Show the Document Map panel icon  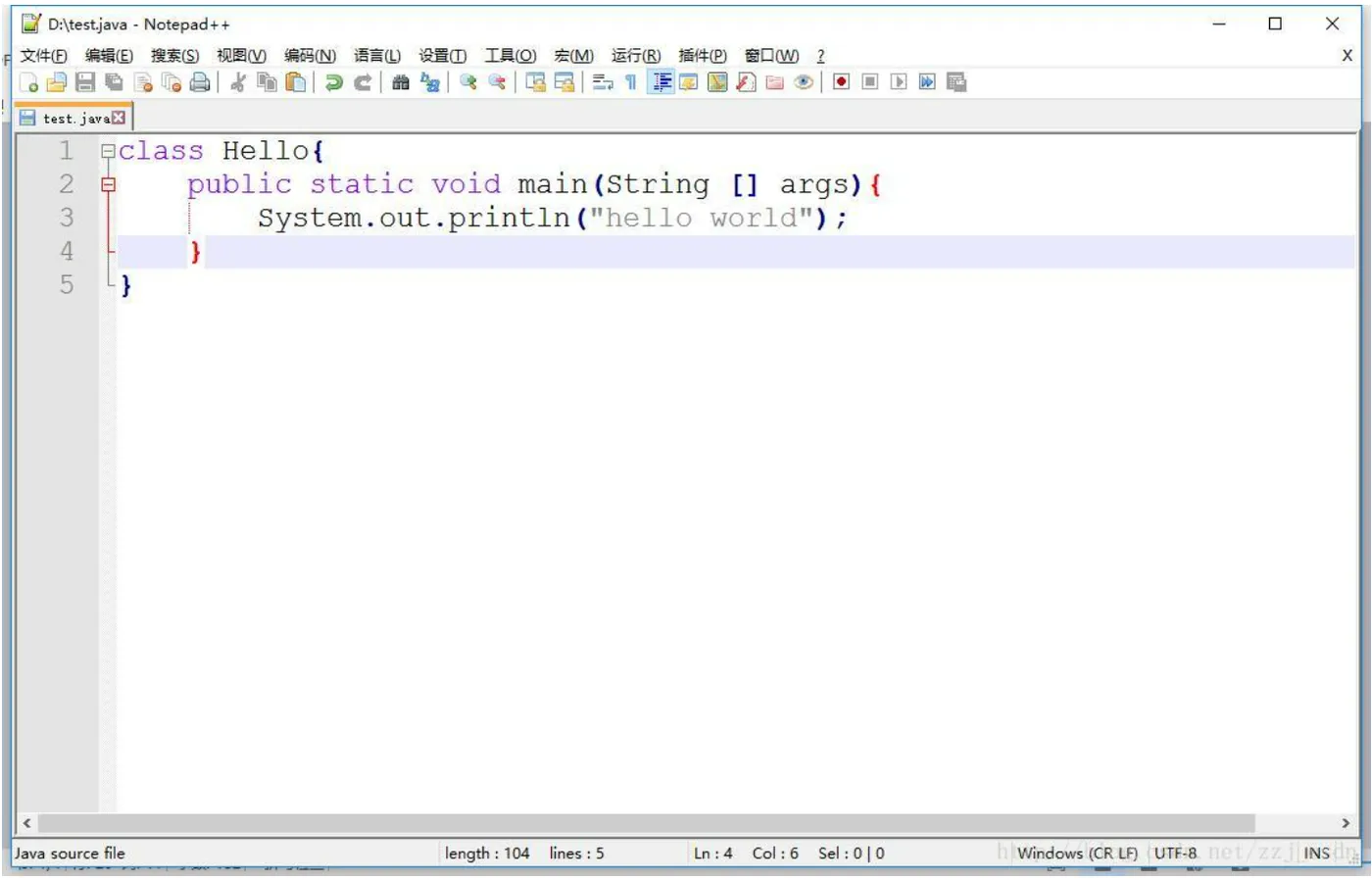coord(717,82)
